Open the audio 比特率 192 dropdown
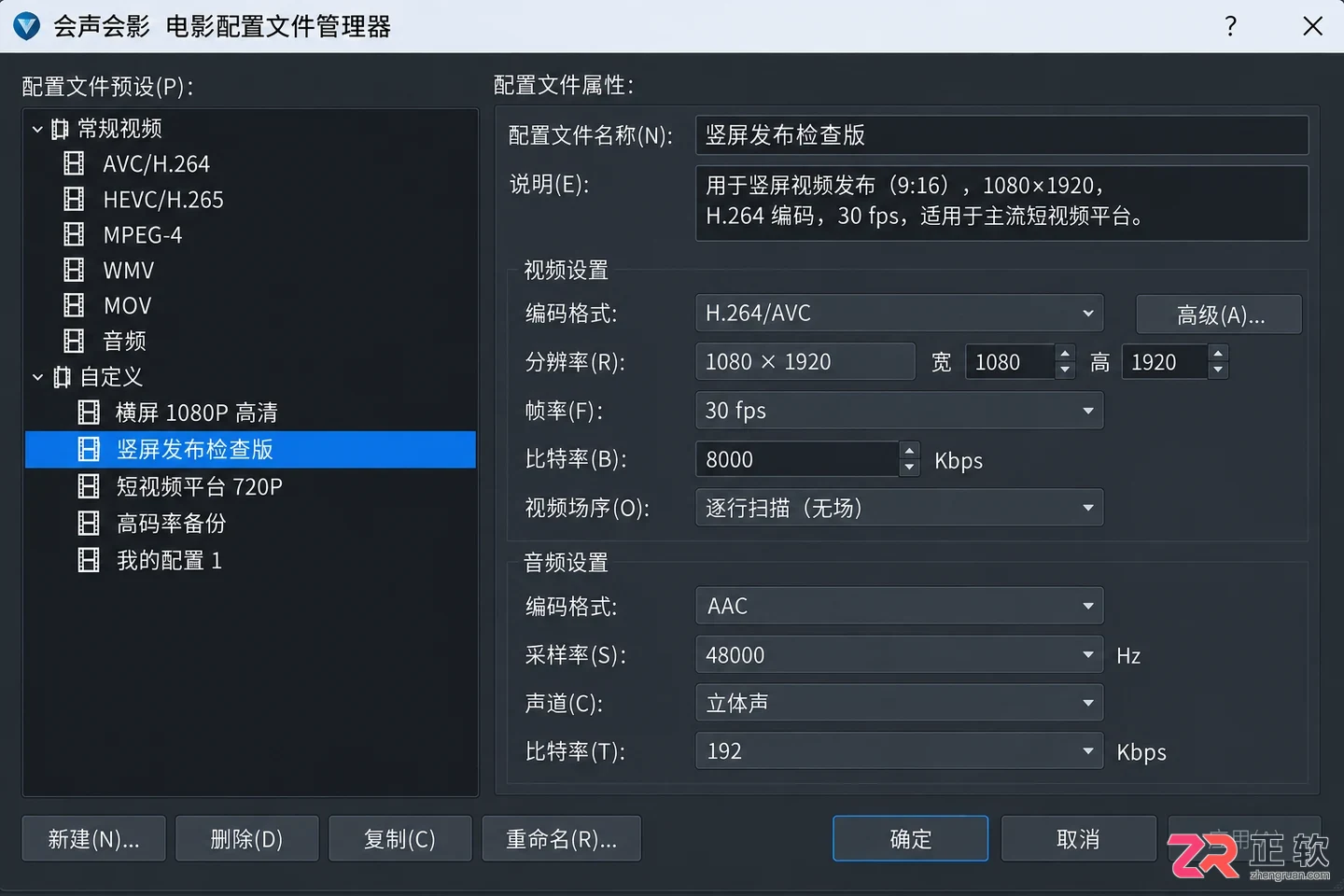 tap(899, 751)
